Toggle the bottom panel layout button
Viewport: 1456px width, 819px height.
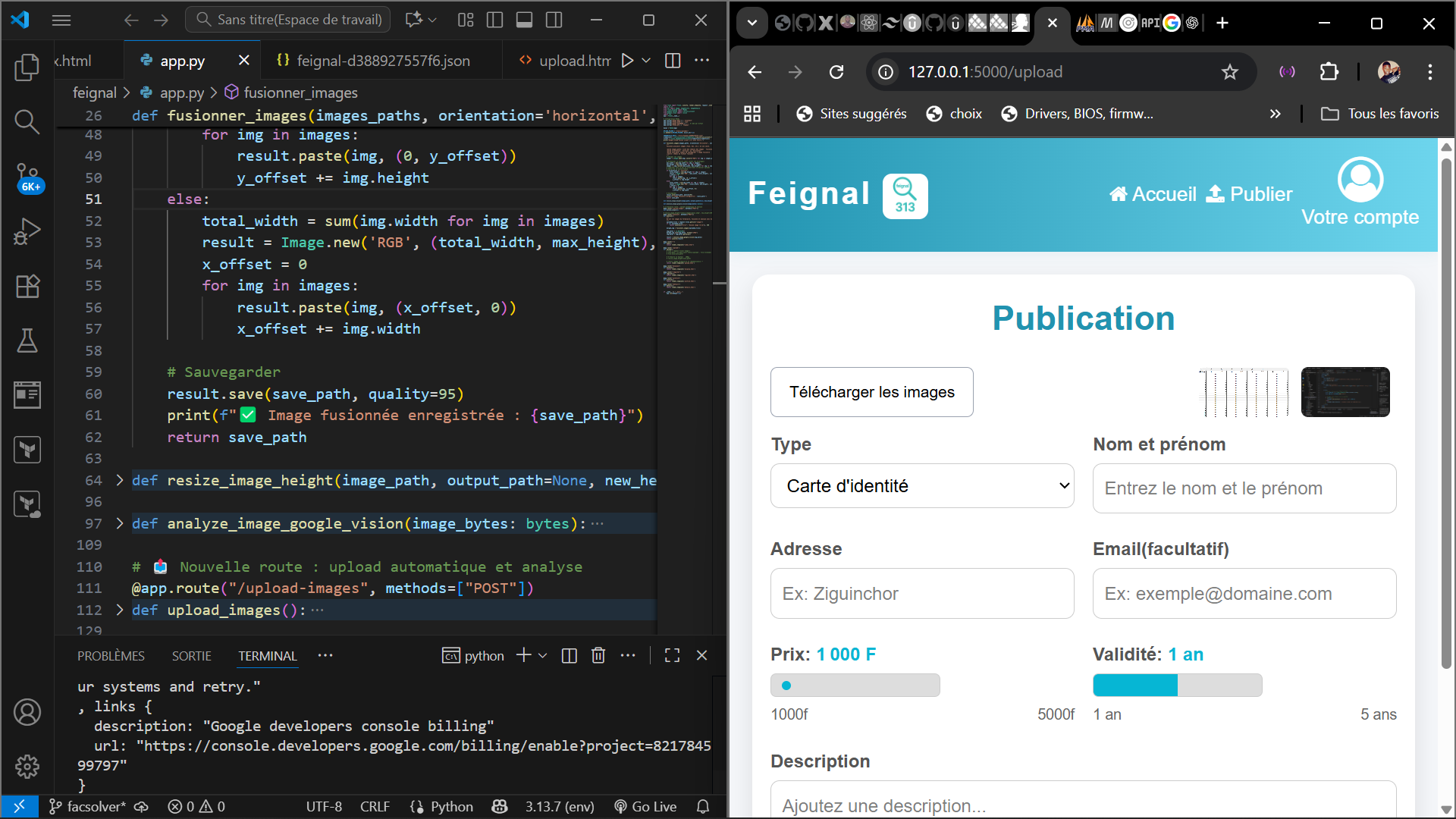pos(524,20)
